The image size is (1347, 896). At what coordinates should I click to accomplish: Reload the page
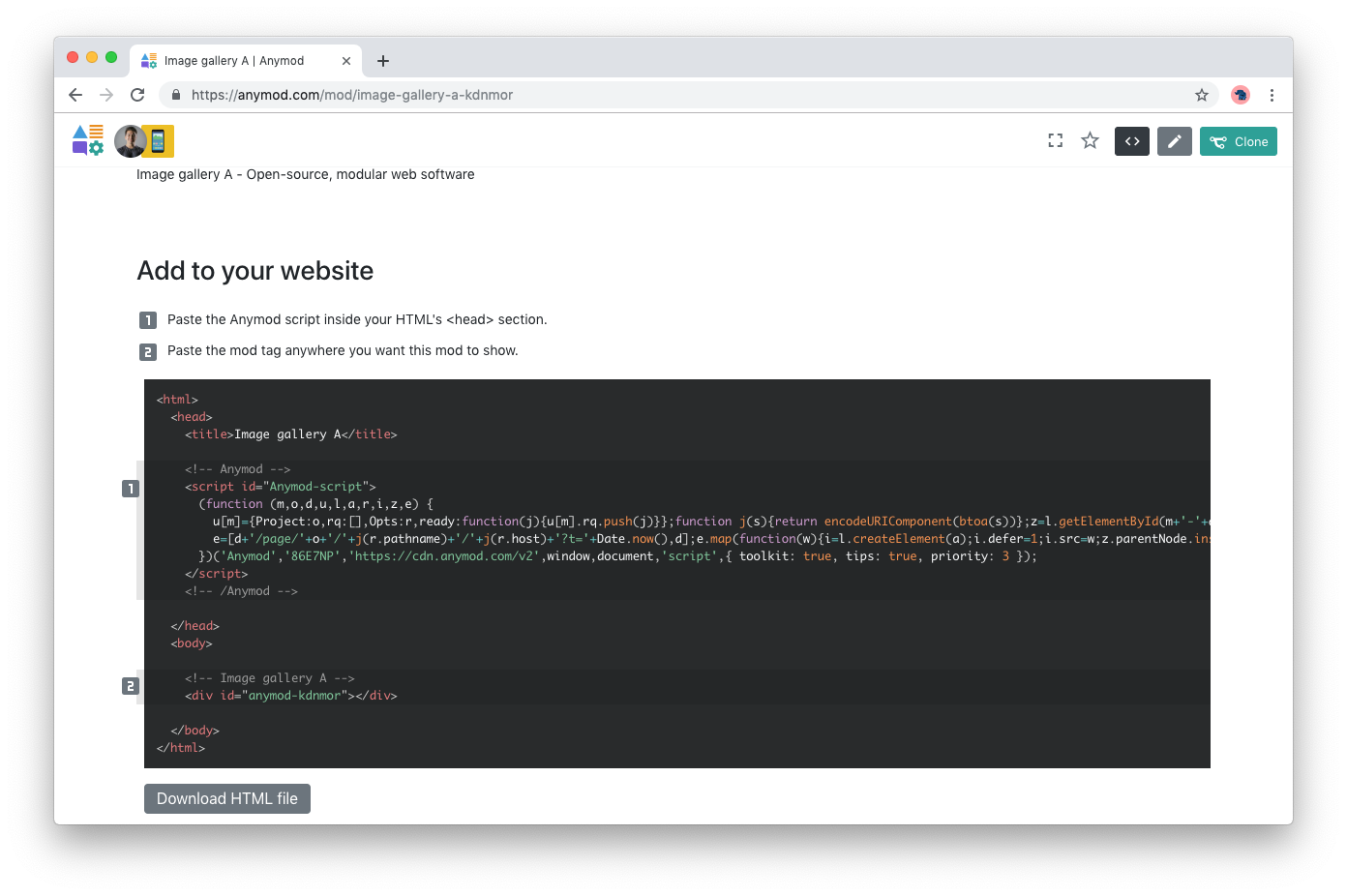click(137, 95)
